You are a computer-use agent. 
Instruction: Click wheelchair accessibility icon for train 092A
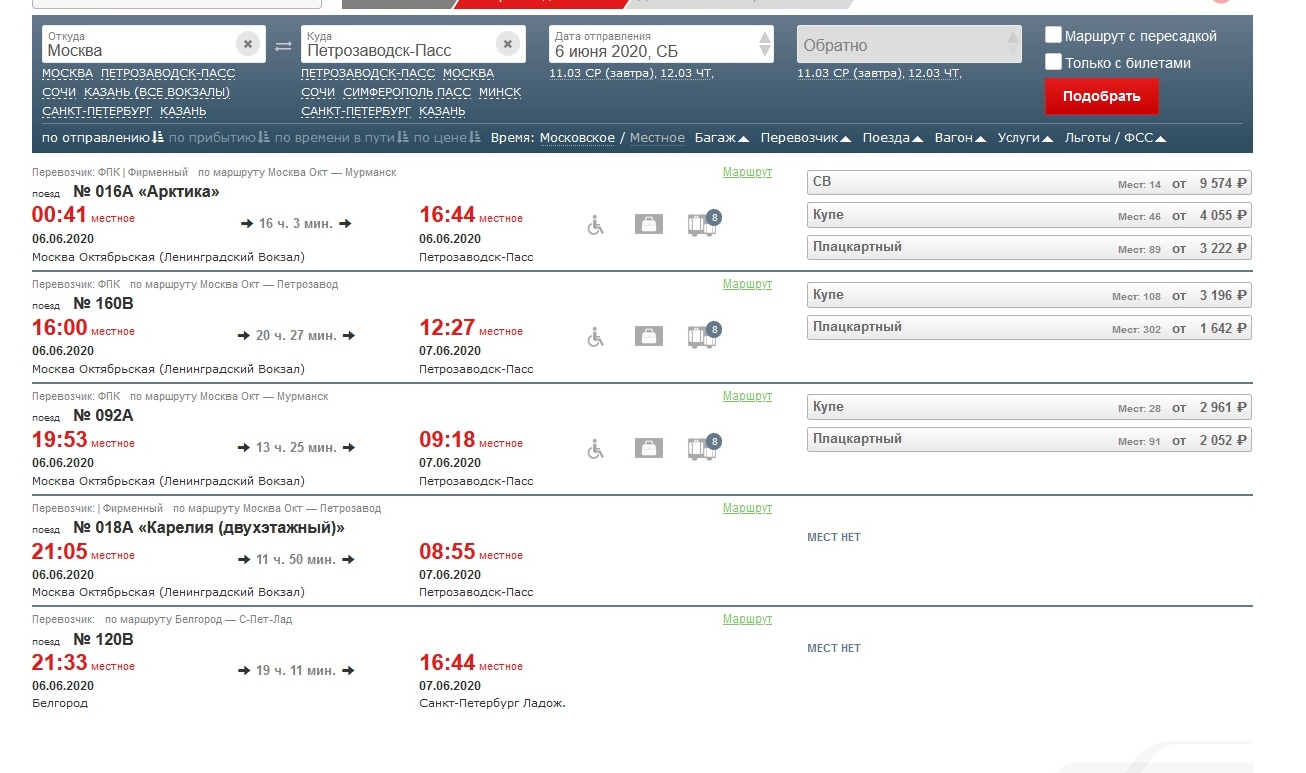(596, 449)
